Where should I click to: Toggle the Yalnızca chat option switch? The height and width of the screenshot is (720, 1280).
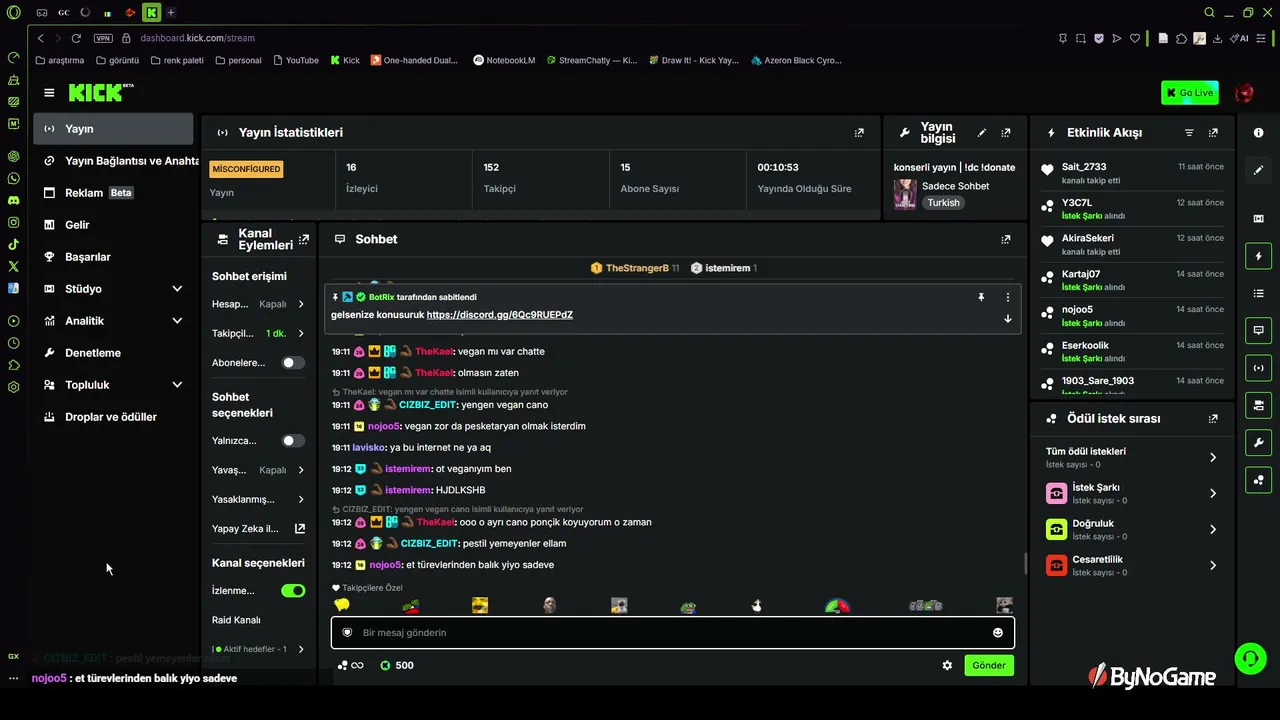pyautogui.click(x=293, y=441)
